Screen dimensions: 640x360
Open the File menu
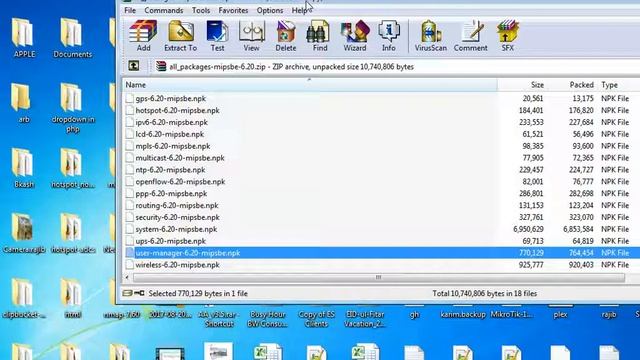(x=130, y=10)
